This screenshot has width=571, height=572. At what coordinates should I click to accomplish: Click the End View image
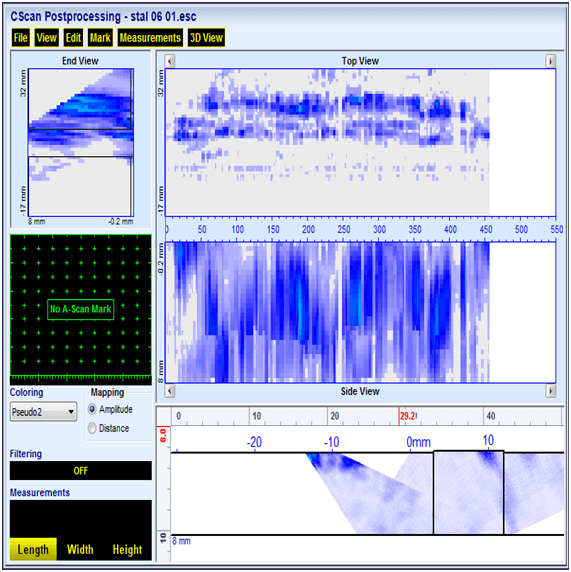(x=81, y=142)
